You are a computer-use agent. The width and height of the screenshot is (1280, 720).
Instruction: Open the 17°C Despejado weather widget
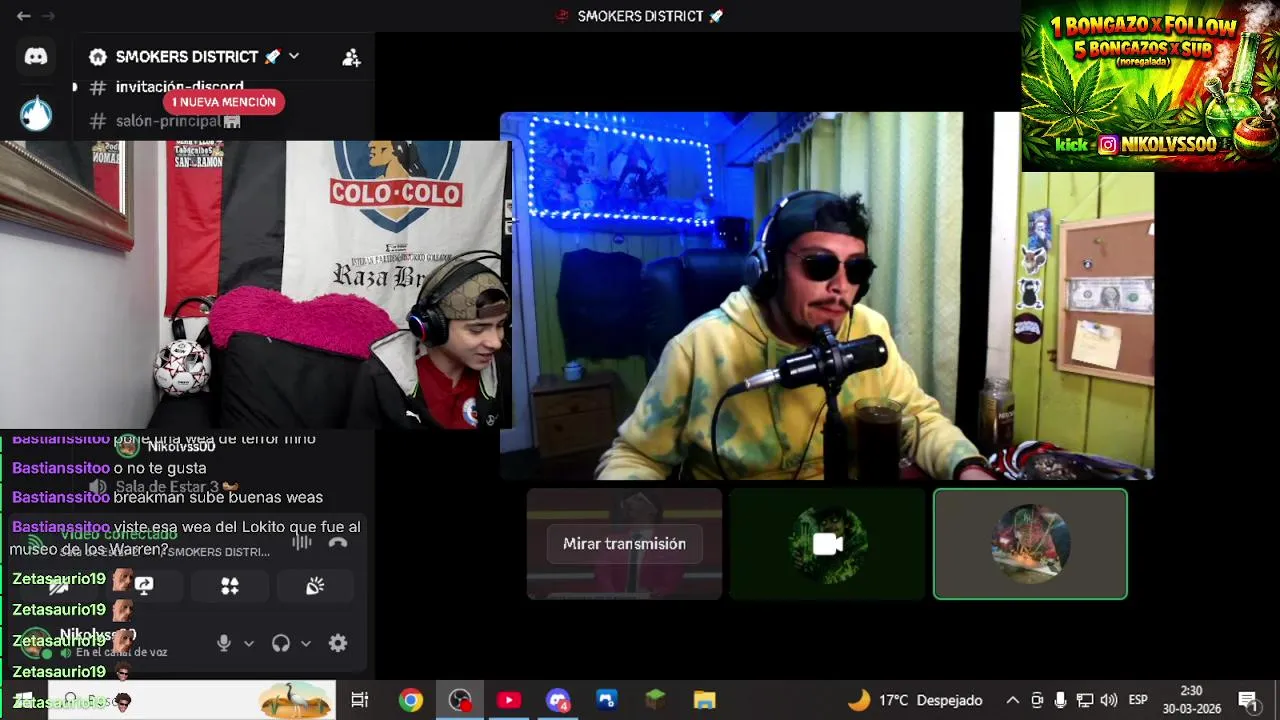(x=915, y=700)
